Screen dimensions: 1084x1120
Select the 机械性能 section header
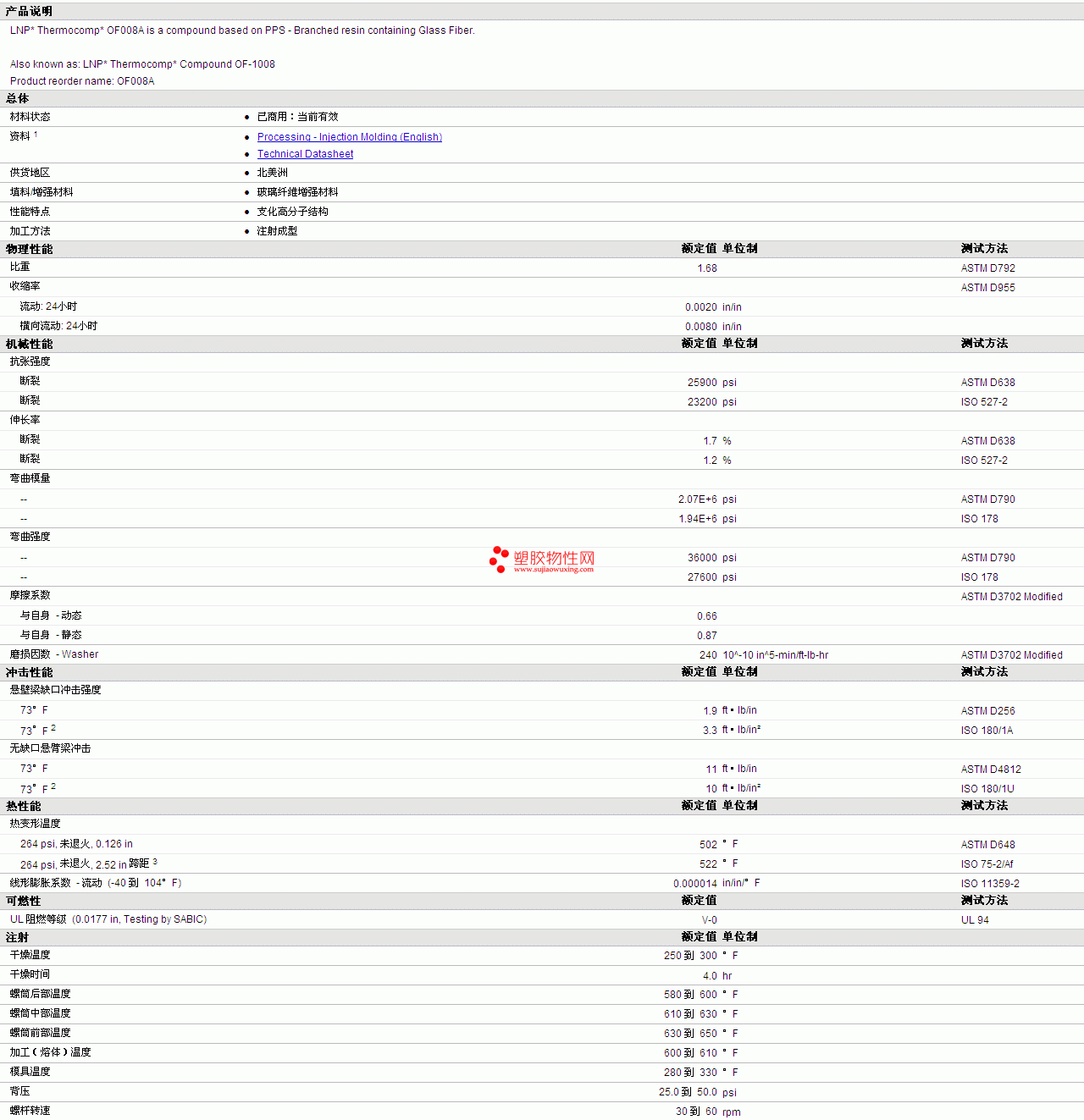(29, 344)
